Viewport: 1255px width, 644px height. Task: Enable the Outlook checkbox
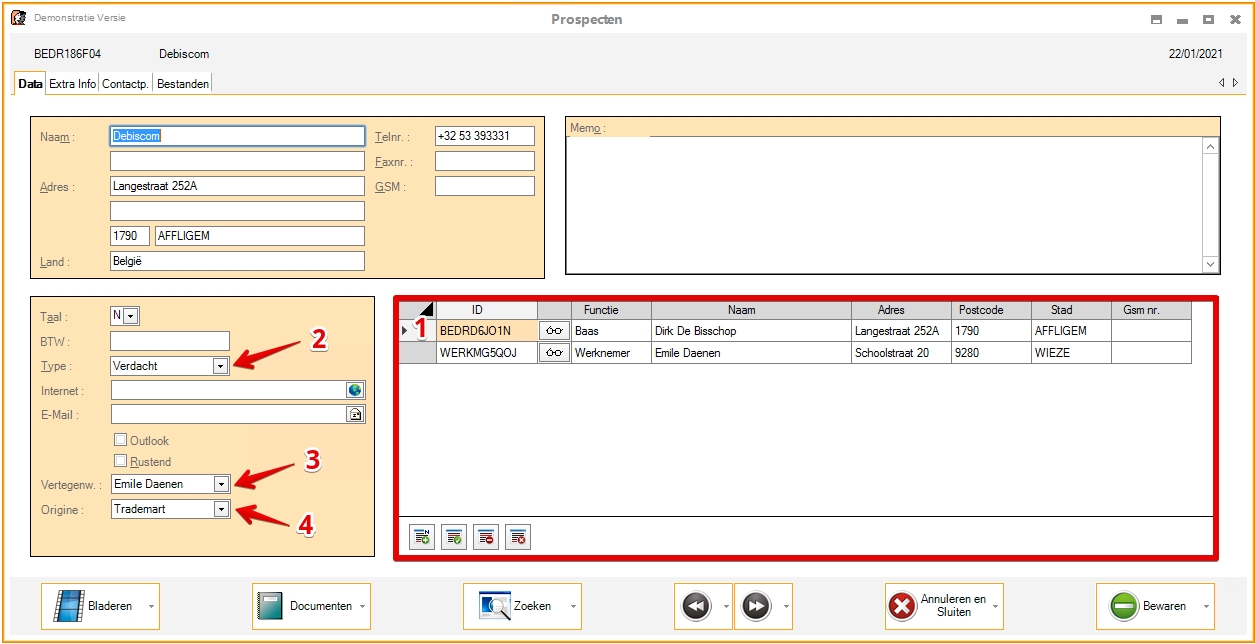click(x=121, y=440)
